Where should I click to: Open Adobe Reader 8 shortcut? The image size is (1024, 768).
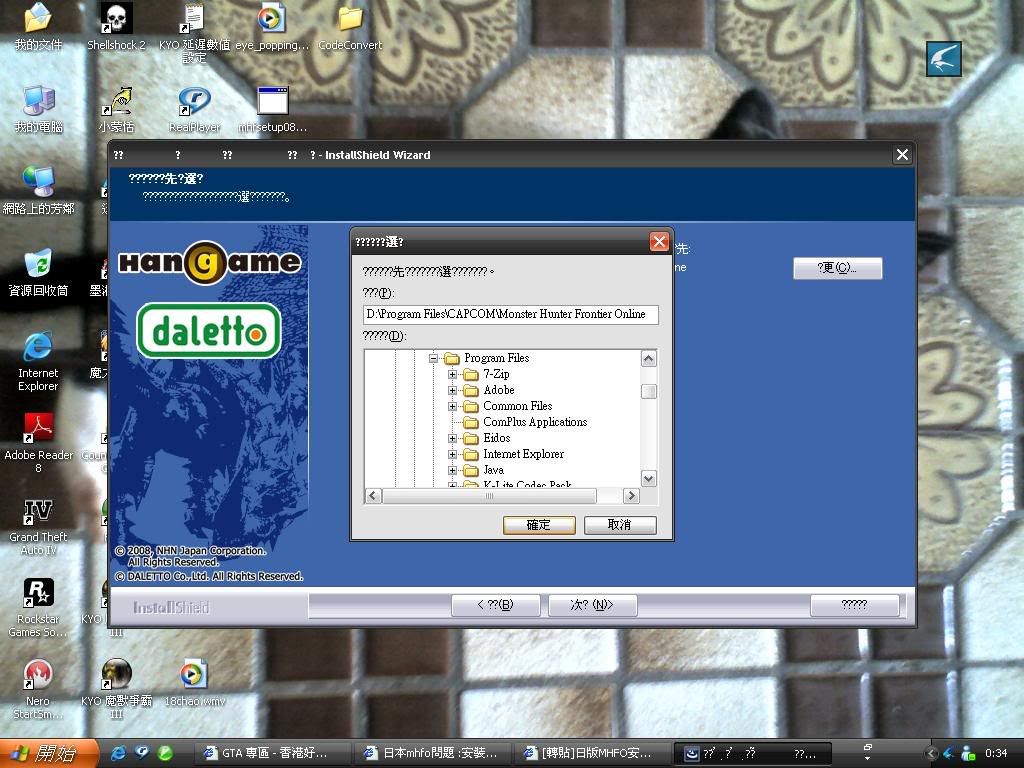tap(39, 443)
